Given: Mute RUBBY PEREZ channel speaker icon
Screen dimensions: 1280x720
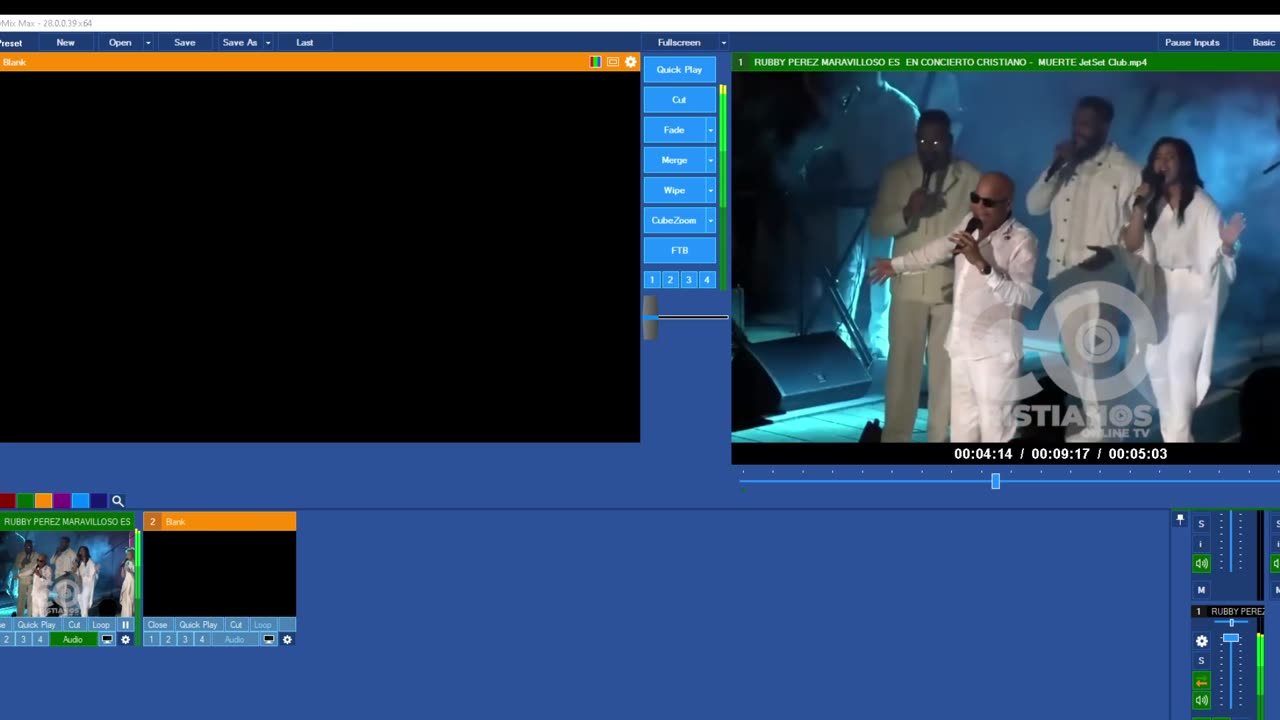Looking at the screenshot, I should tap(1201, 700).
